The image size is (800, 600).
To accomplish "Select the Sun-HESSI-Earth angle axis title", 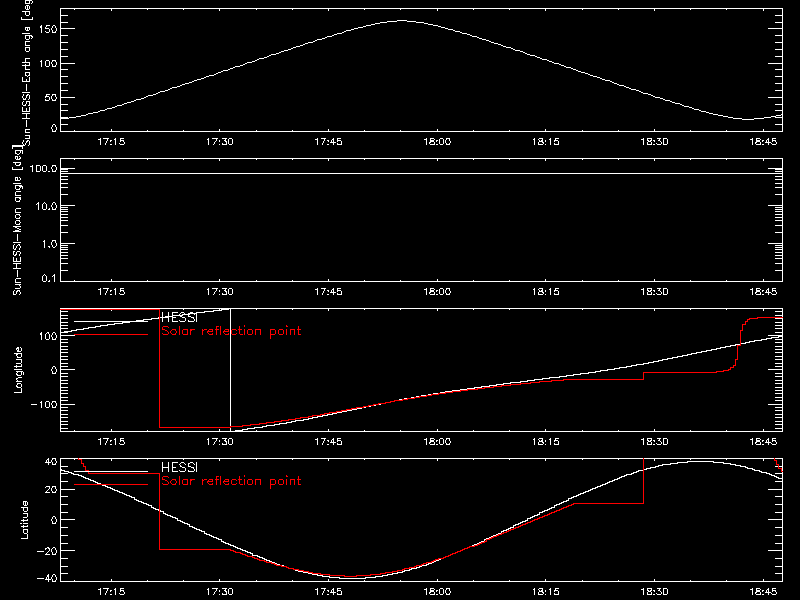I will [x=27, y=73].
